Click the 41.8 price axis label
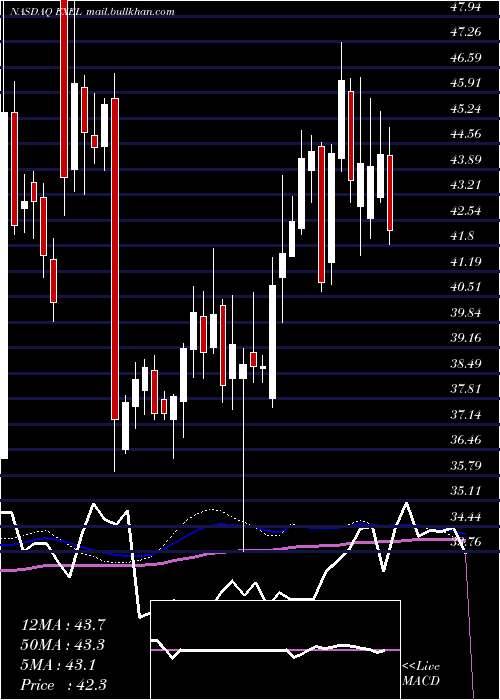This screenshot has width=500, height=700. pos(462,236)
